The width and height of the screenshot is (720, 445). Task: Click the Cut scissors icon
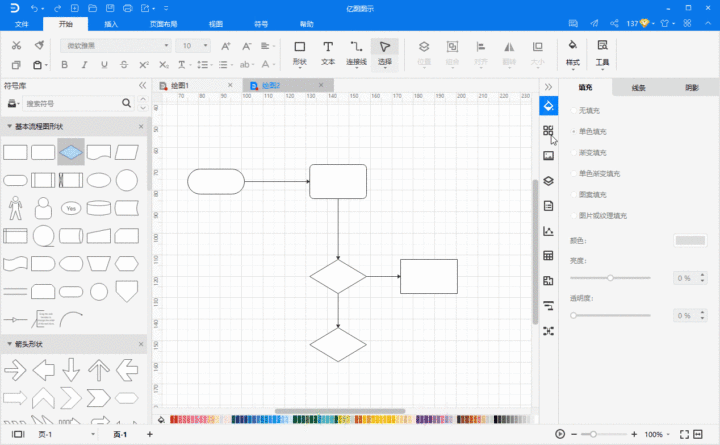click(16, 45)
